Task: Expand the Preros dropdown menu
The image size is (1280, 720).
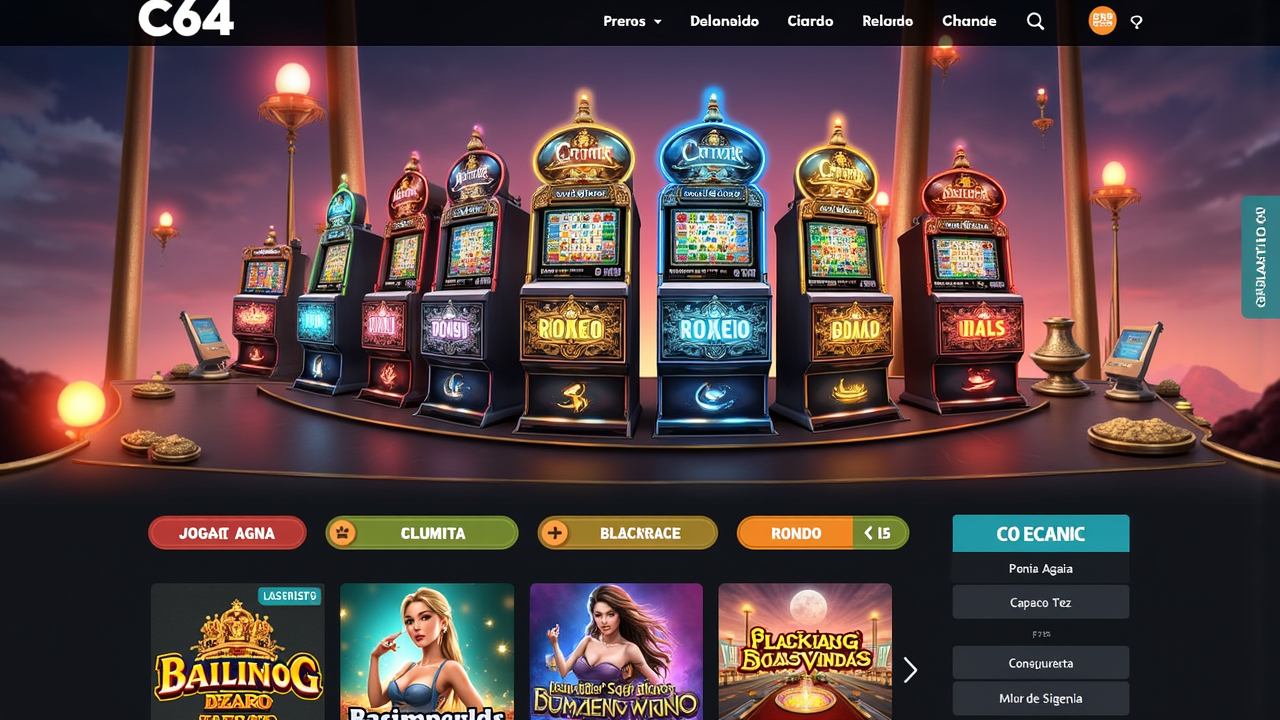Action: [632, 21]
